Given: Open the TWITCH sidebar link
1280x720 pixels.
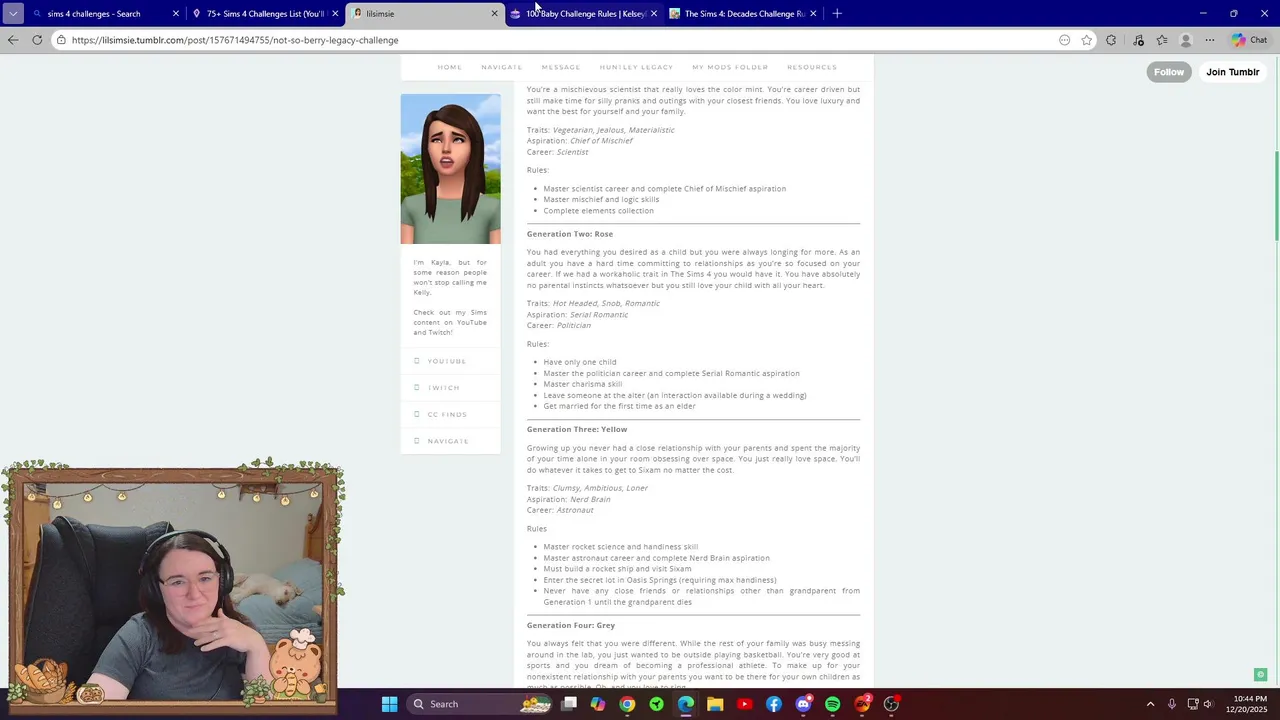Looking at the screenshot, I should [x=444, y=388].
